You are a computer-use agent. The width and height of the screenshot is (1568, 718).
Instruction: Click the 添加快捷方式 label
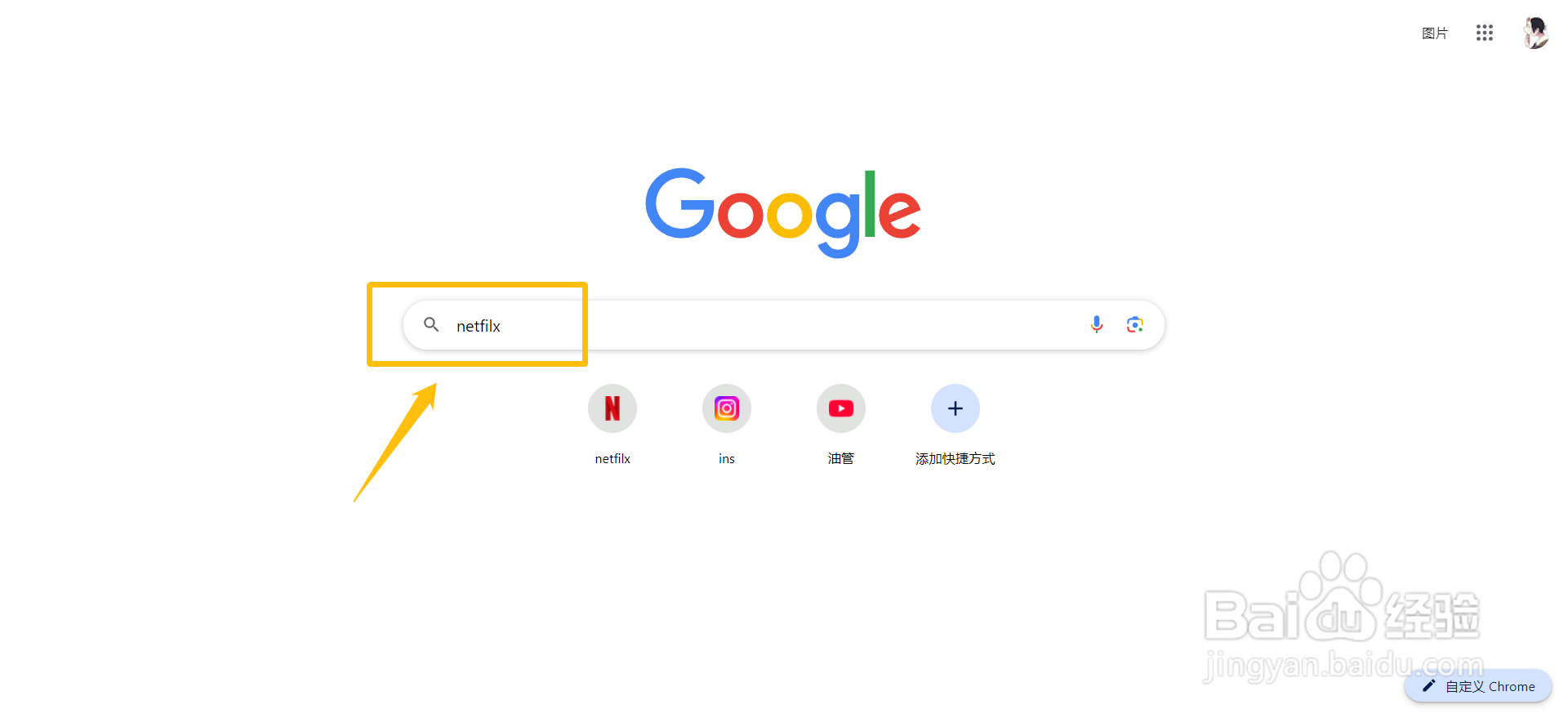click(x=955, y=459)
